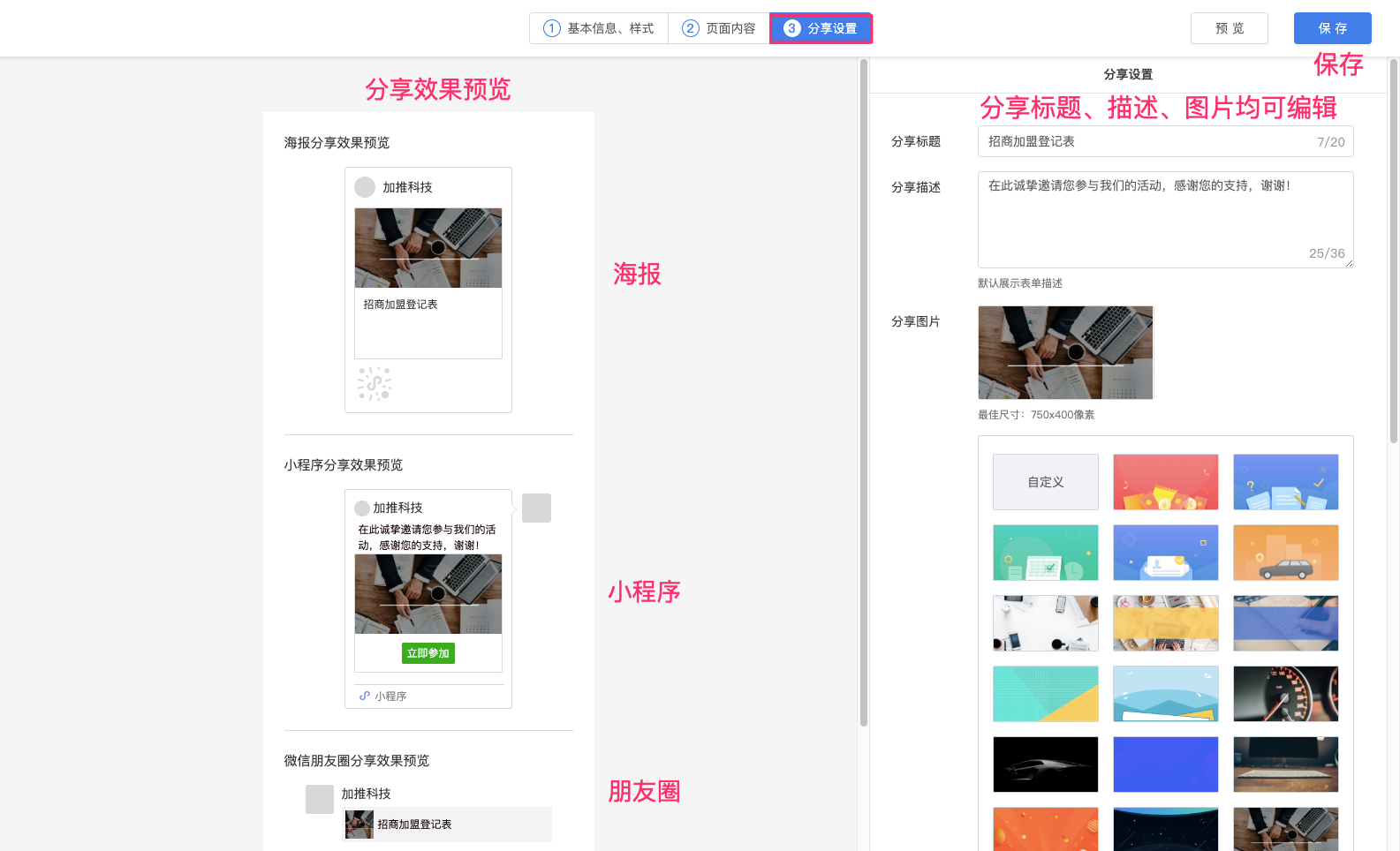Select the orange car illustration image

1286,553
